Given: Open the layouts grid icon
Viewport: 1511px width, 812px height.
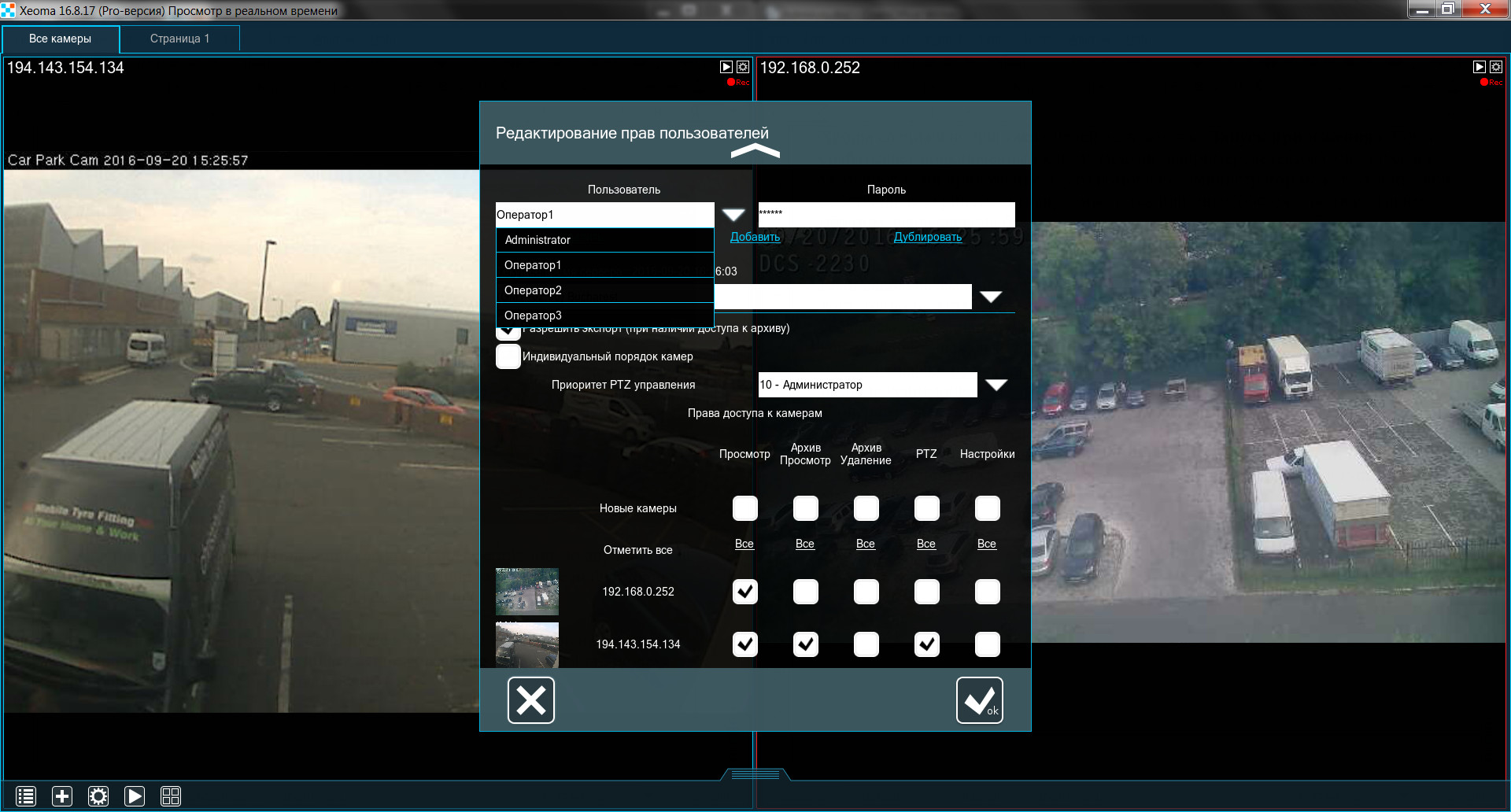Looking at the screenshot, I should coord(171,796).
